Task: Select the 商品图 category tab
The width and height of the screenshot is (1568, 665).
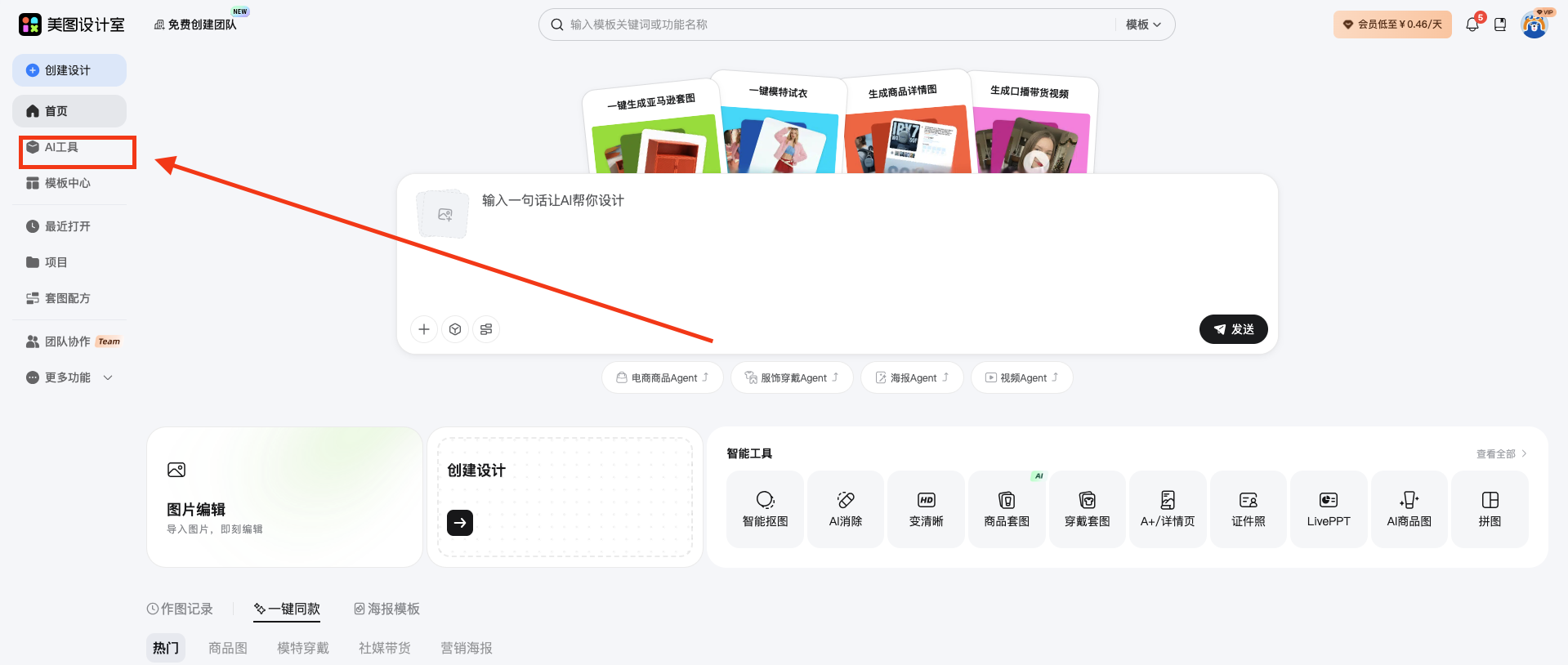Action: [227, 648]
